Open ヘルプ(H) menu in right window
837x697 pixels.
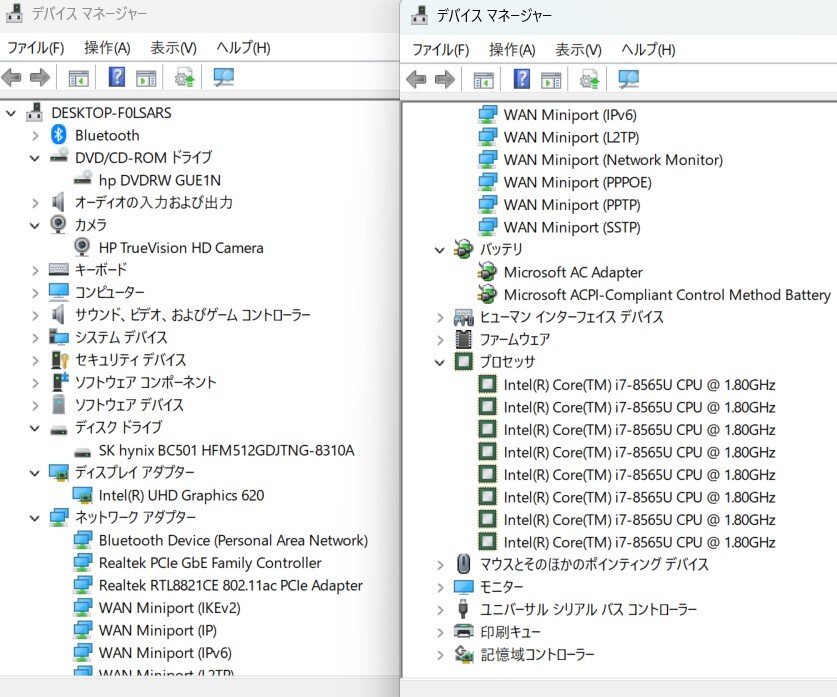click(649, 50)
